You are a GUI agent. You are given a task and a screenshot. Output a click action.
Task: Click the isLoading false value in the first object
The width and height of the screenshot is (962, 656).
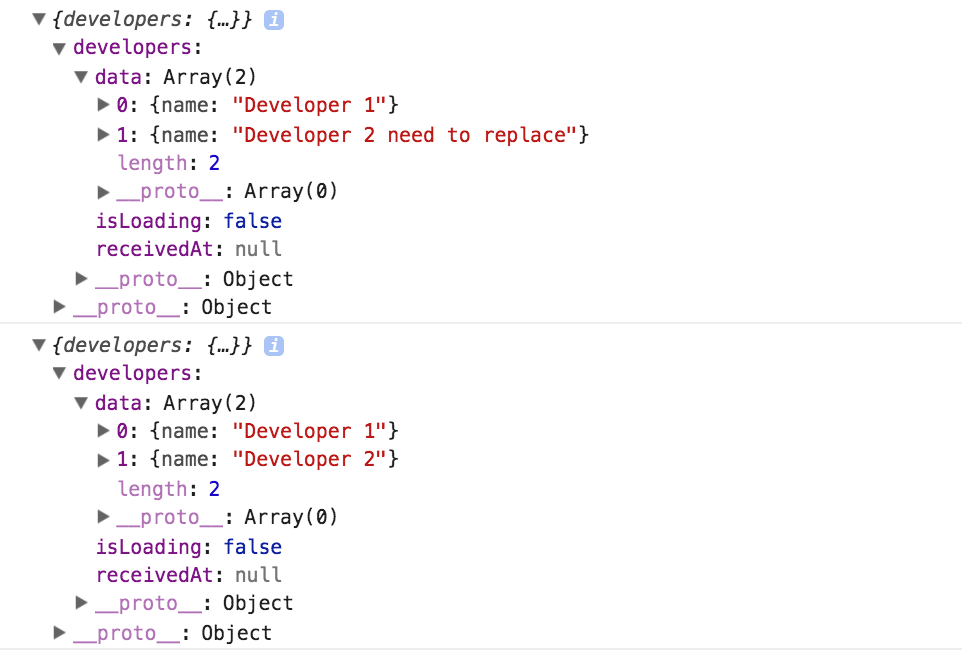pyautogui.click(x=253, y=221)
